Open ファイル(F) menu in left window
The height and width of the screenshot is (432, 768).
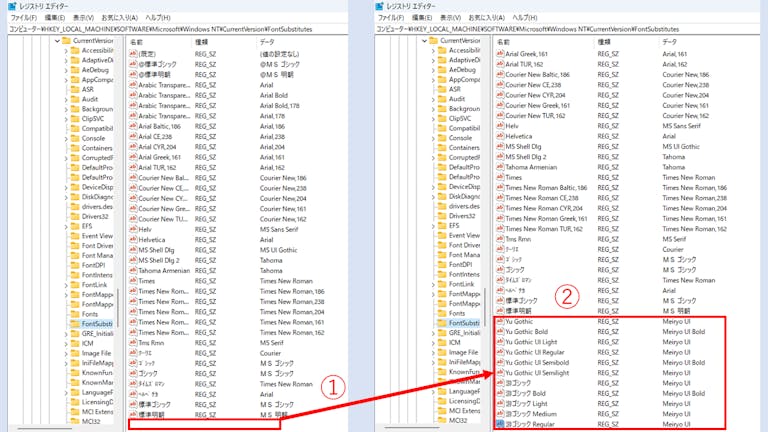24,18
